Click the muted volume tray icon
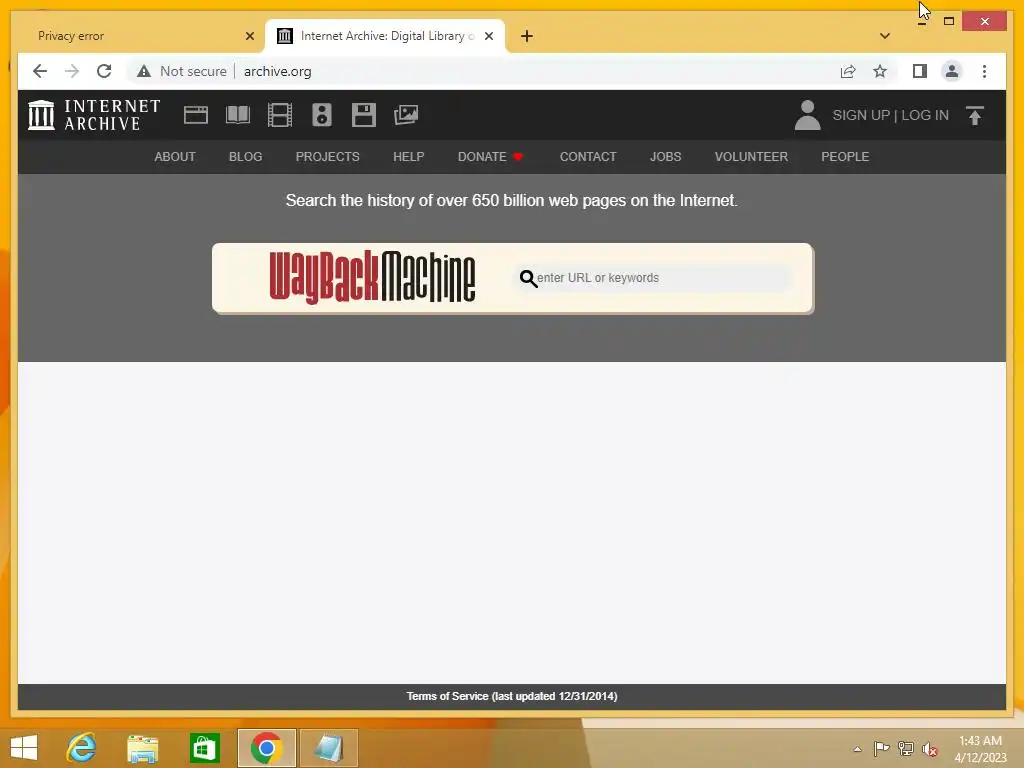Viewport: 1024px width, 768px height. tap(929, 749)
